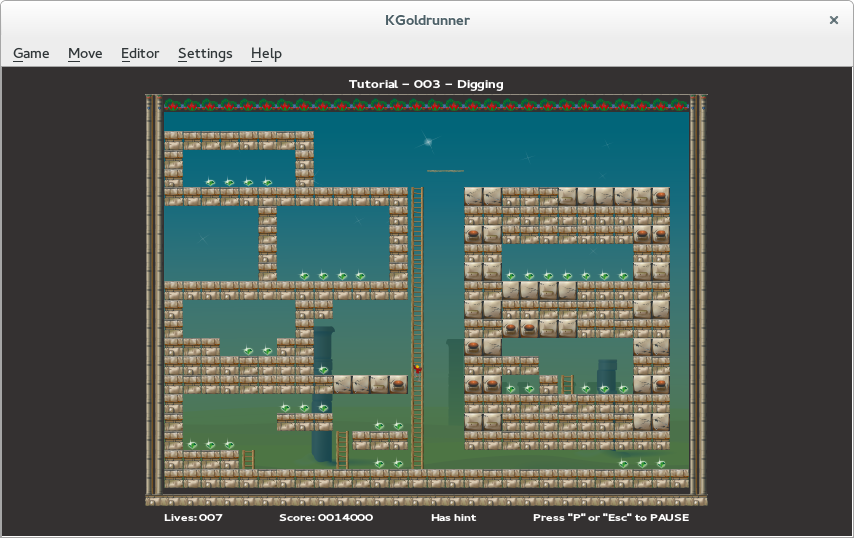Click the leftmost gold in the middle-left chamber

(304, 276)
